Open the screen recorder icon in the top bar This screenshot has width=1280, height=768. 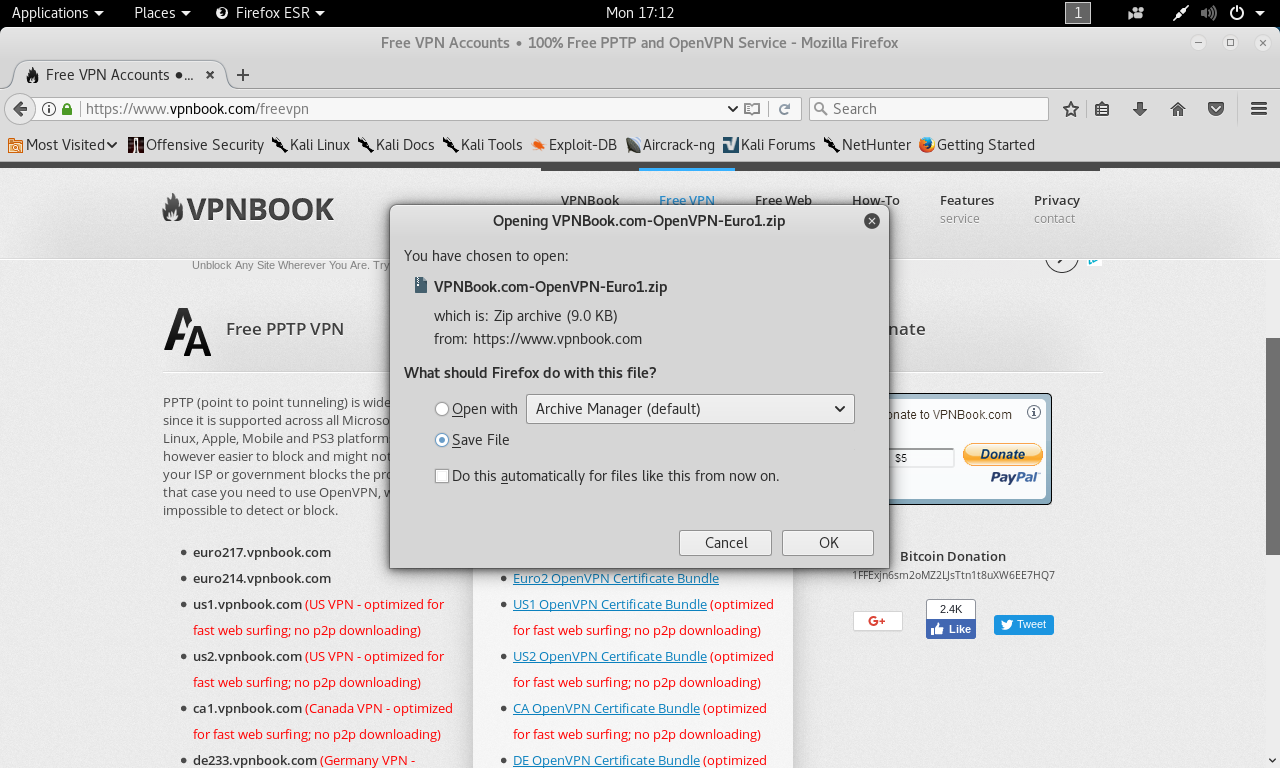[1135, 13]
